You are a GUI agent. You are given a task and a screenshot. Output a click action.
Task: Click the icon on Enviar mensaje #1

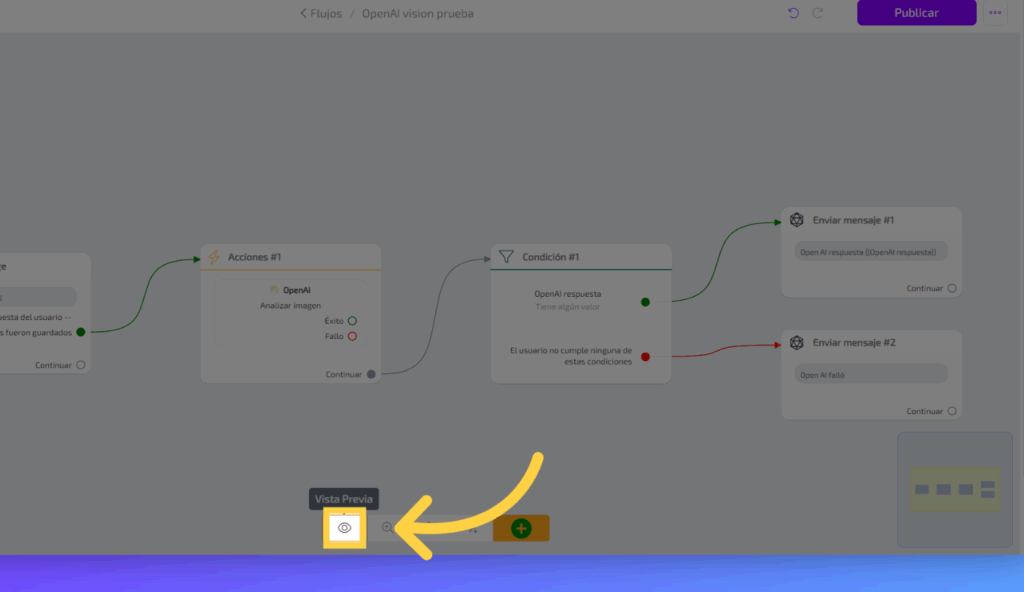click(797, 220)
